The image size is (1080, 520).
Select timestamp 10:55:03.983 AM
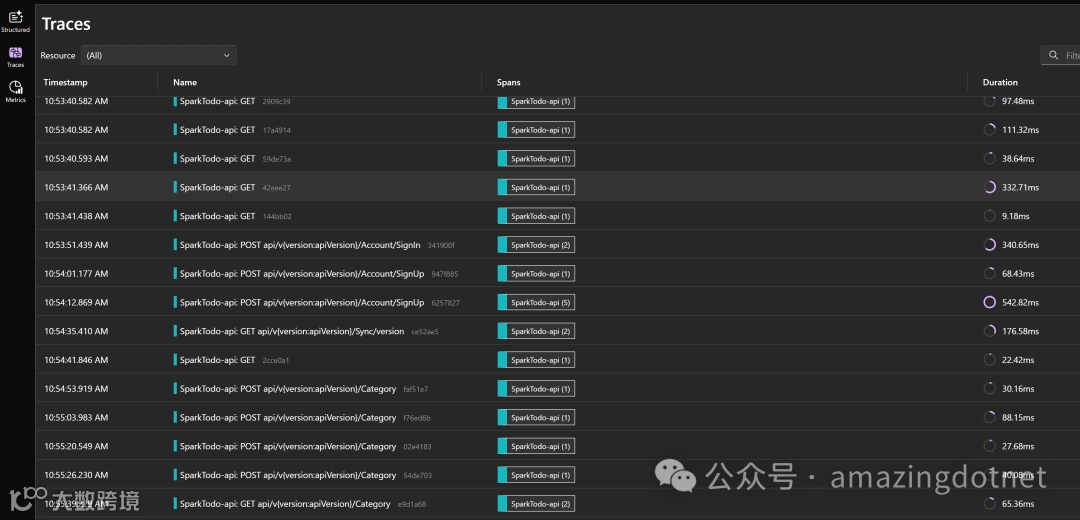tap(76, 417)
